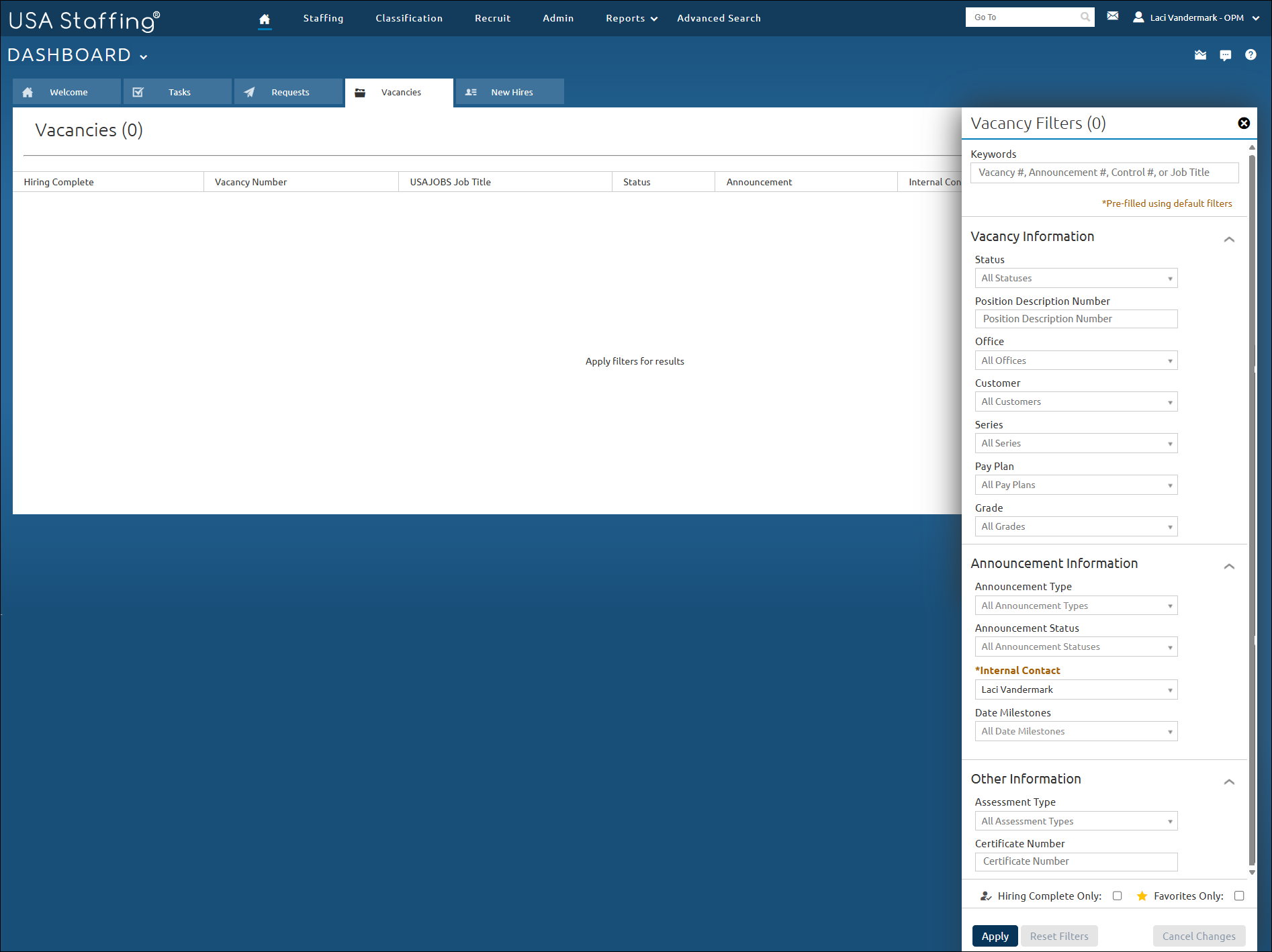Screen dimensions: 1272x952
Task: Enable the Hiring Complete Only checkbox
Action: pyautogui.click(x=1117, y=896)
